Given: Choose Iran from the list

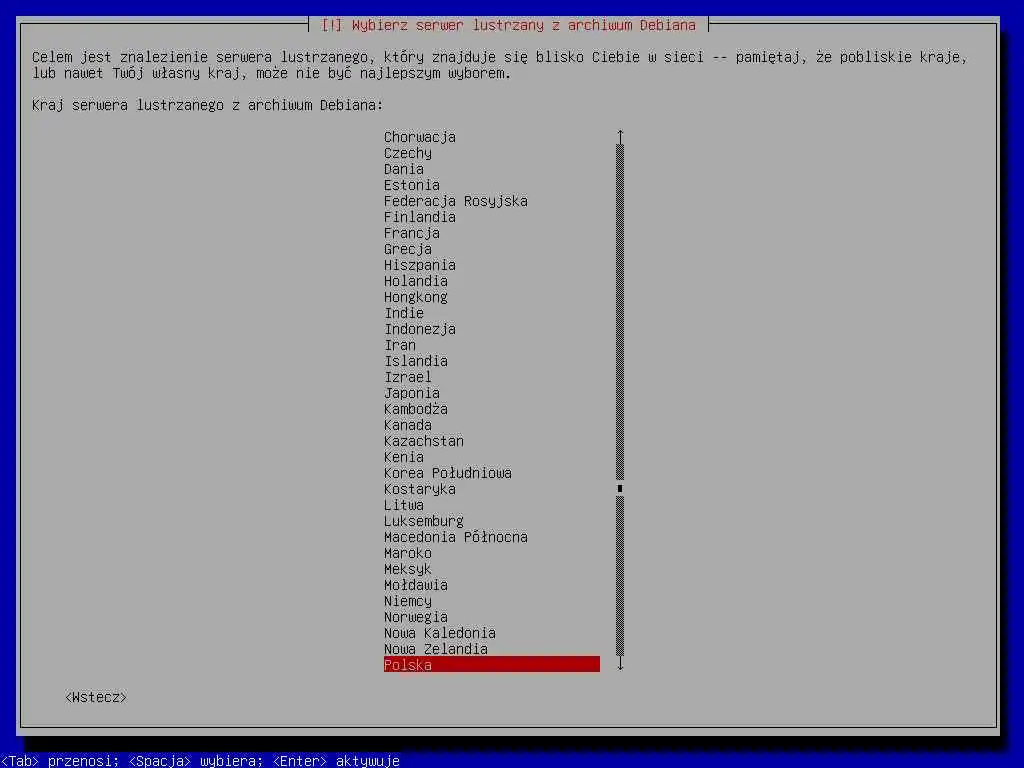Looking at the screenshot, I should point(400,345).
